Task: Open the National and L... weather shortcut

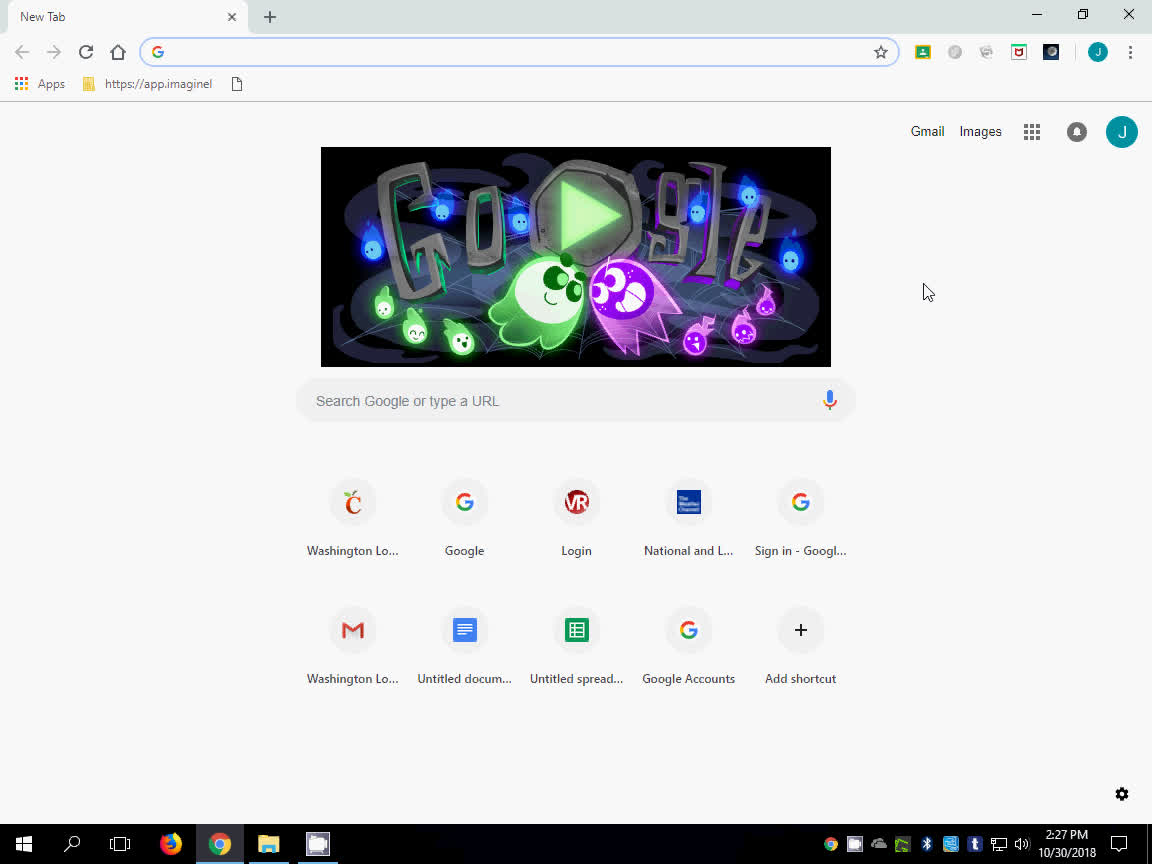Action: 688,517
